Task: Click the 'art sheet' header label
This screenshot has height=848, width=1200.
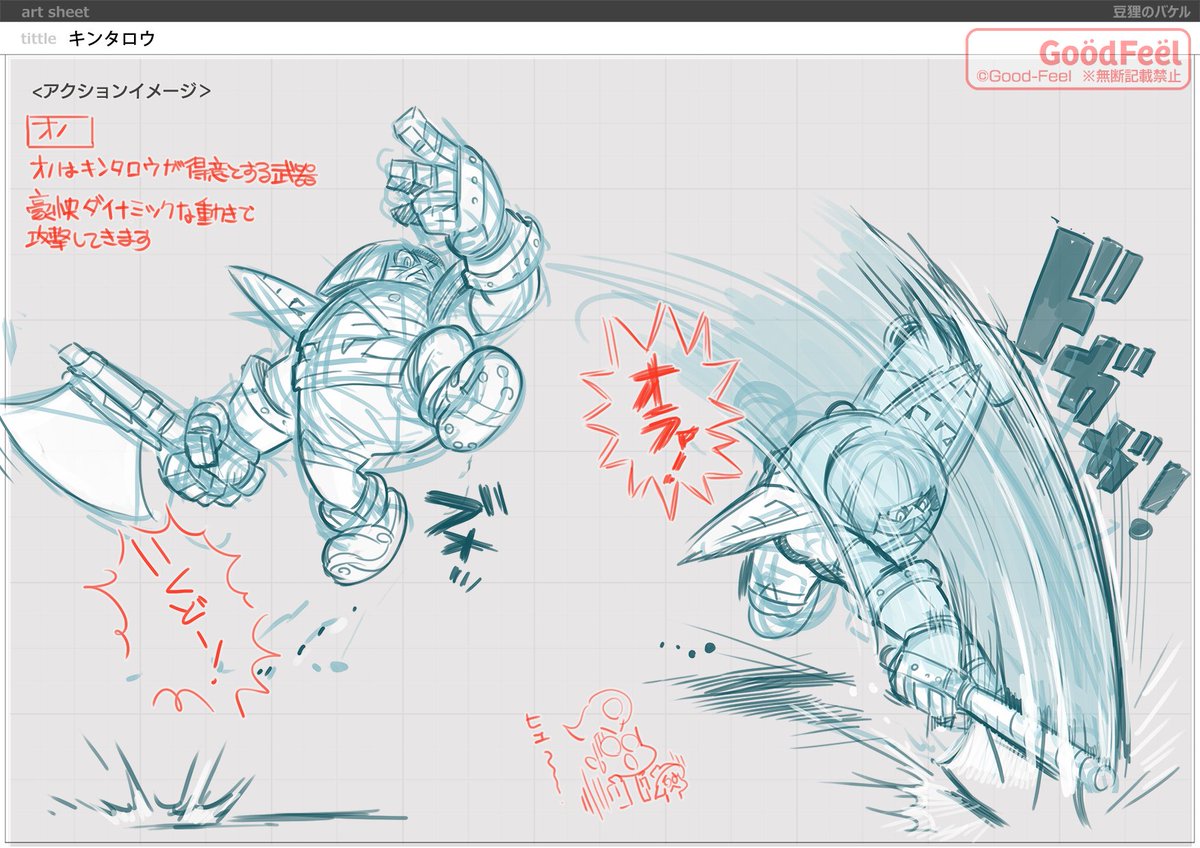Action: click(55, 12)
